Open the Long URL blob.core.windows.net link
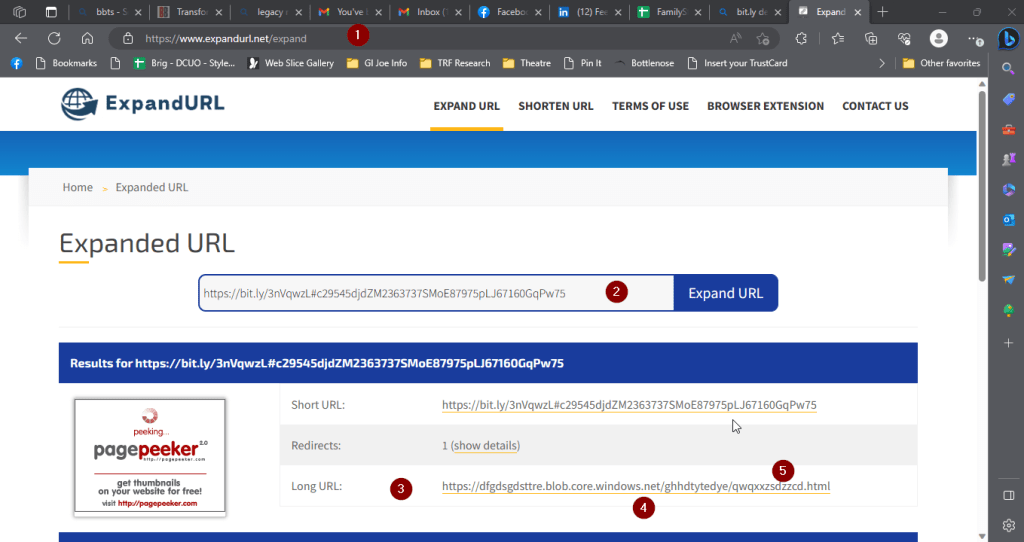 click(636, 486)
